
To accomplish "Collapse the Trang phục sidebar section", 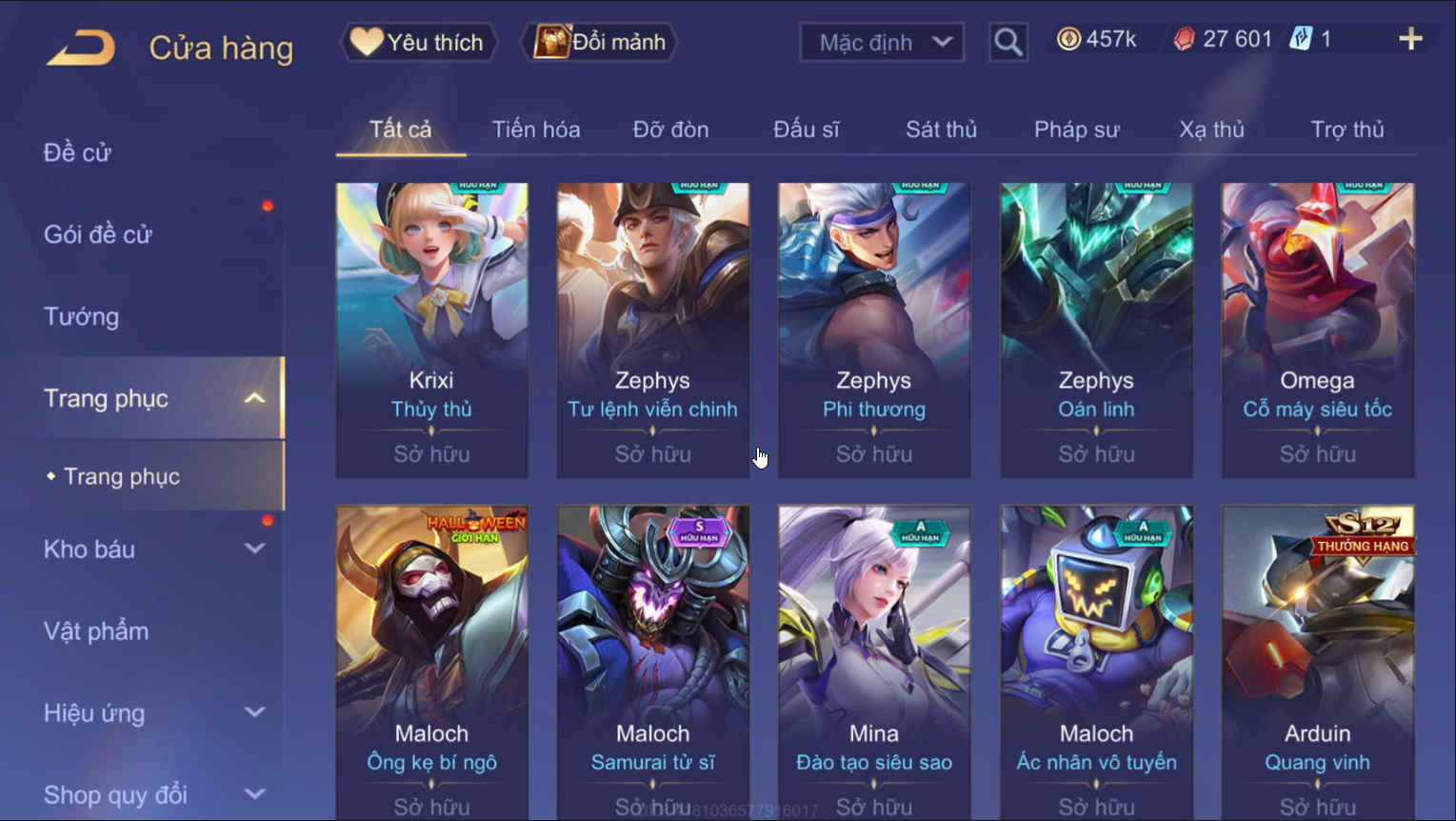I will (254, 398).
